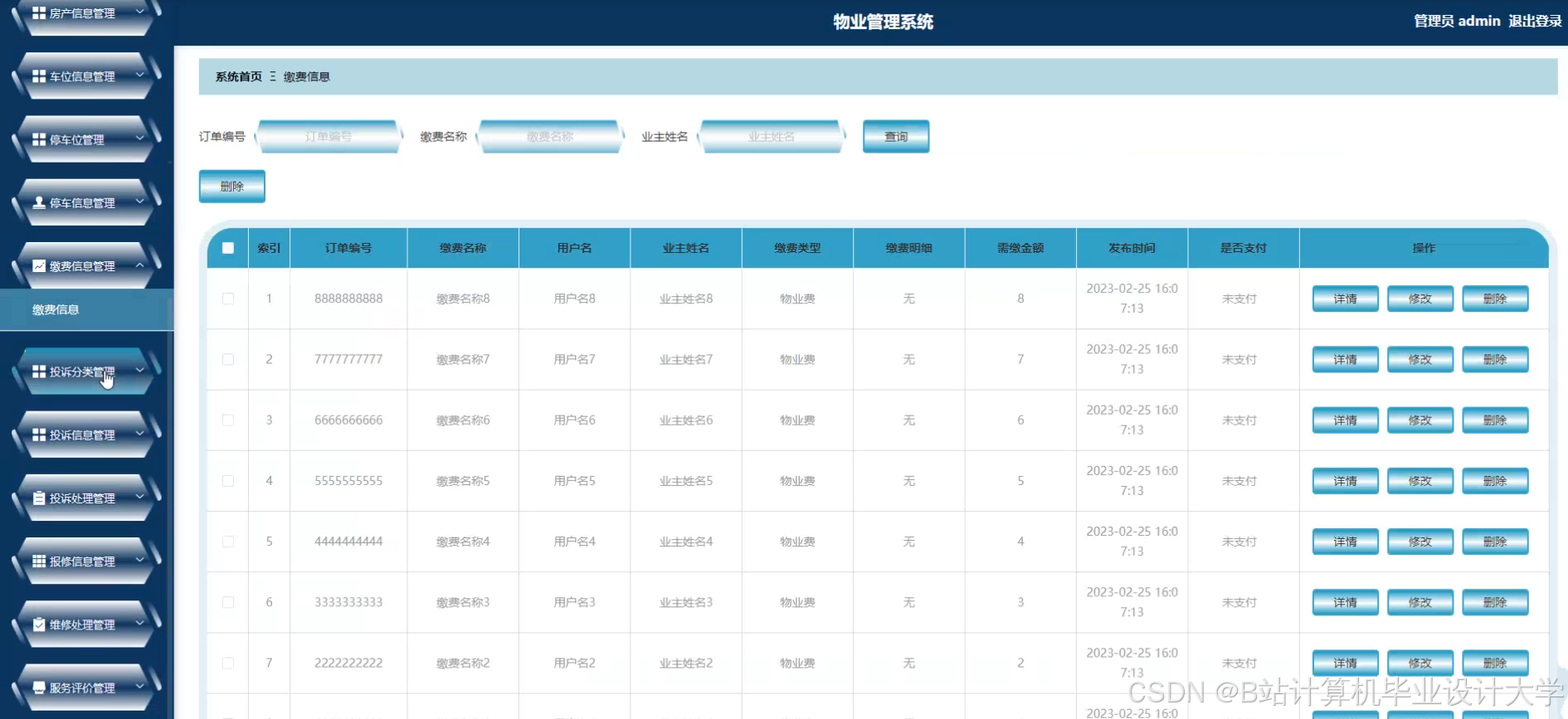Click the 删除 button above the table

pos(232,187)
